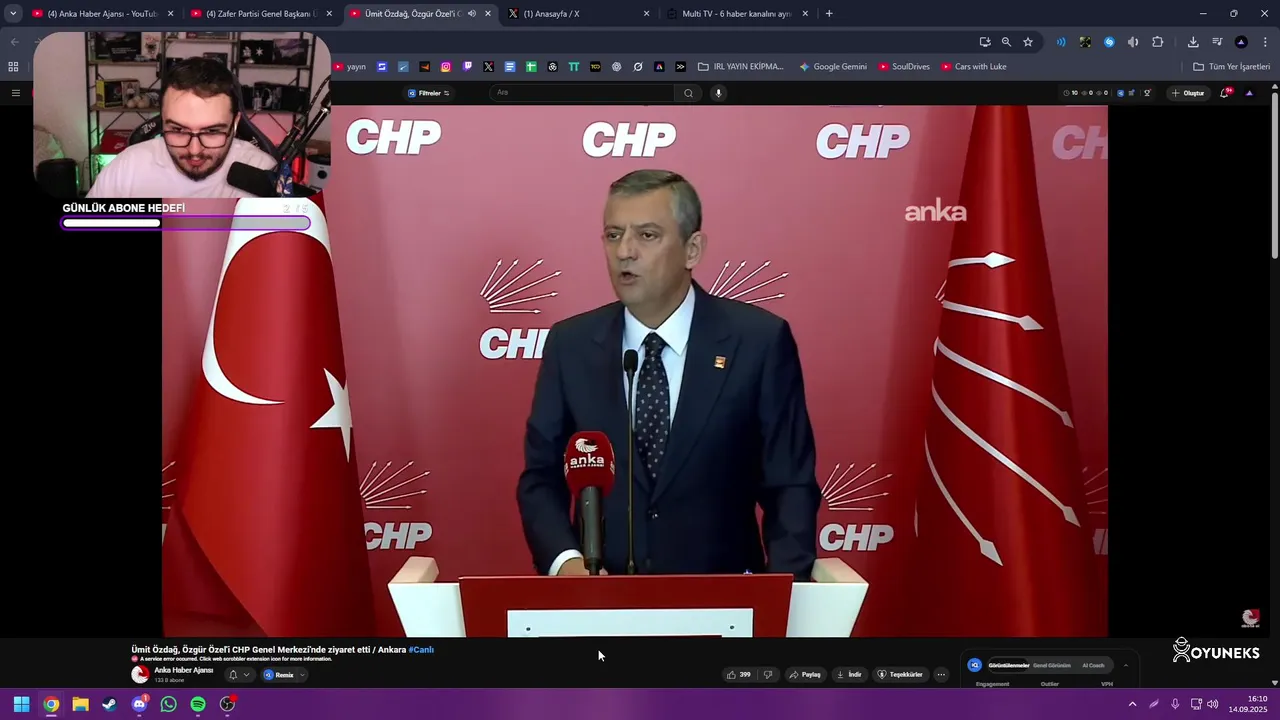Open the IRL YAYIN EKİPMA... bookmark folder
Viewport: 1280px width, 720px height.
point(741,67)
